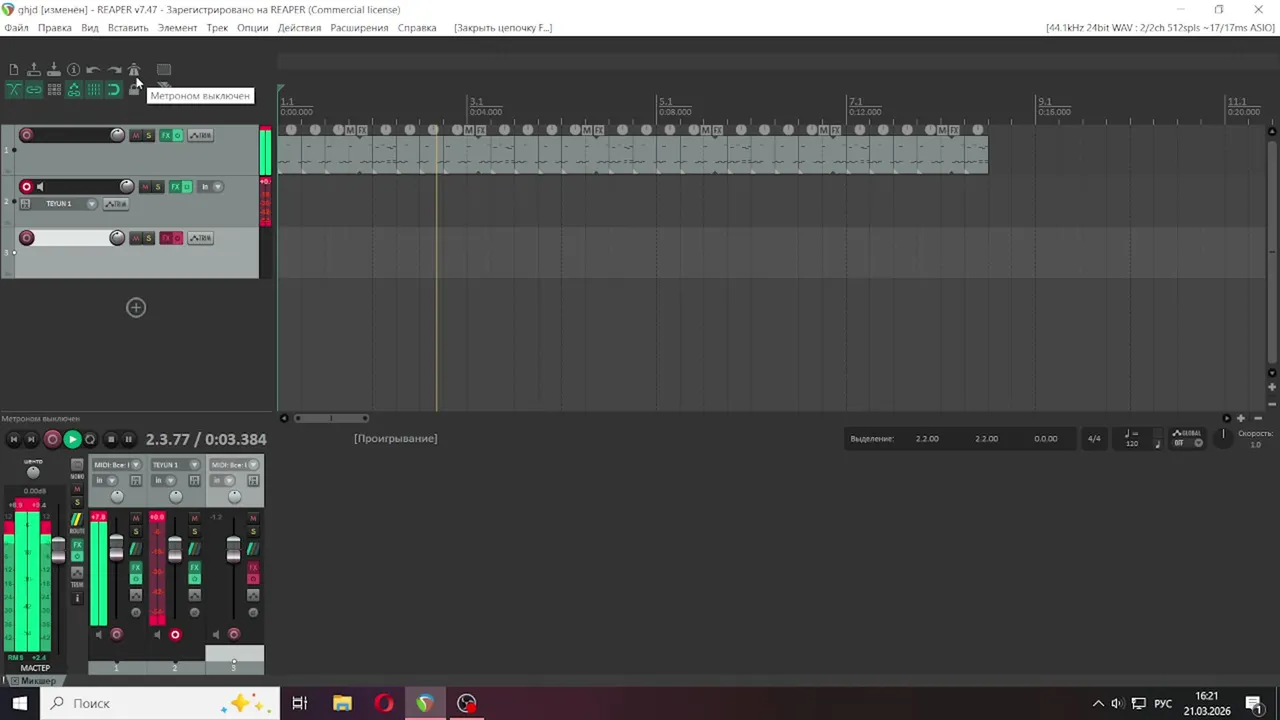Image resolution: width=1280 pixels, height=720 pixels.
Task: Toggle auto-crossfade toolbar button
Action: (x=14, y=89)
